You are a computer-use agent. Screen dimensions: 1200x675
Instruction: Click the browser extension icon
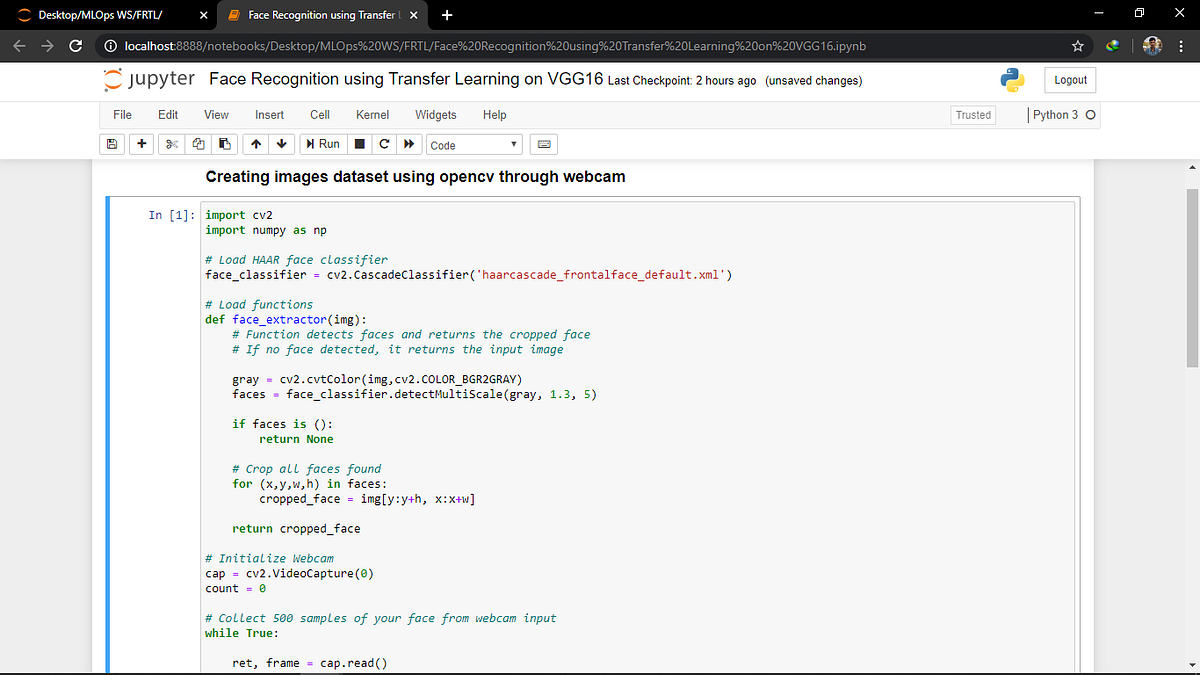(x=1113, y=46)
